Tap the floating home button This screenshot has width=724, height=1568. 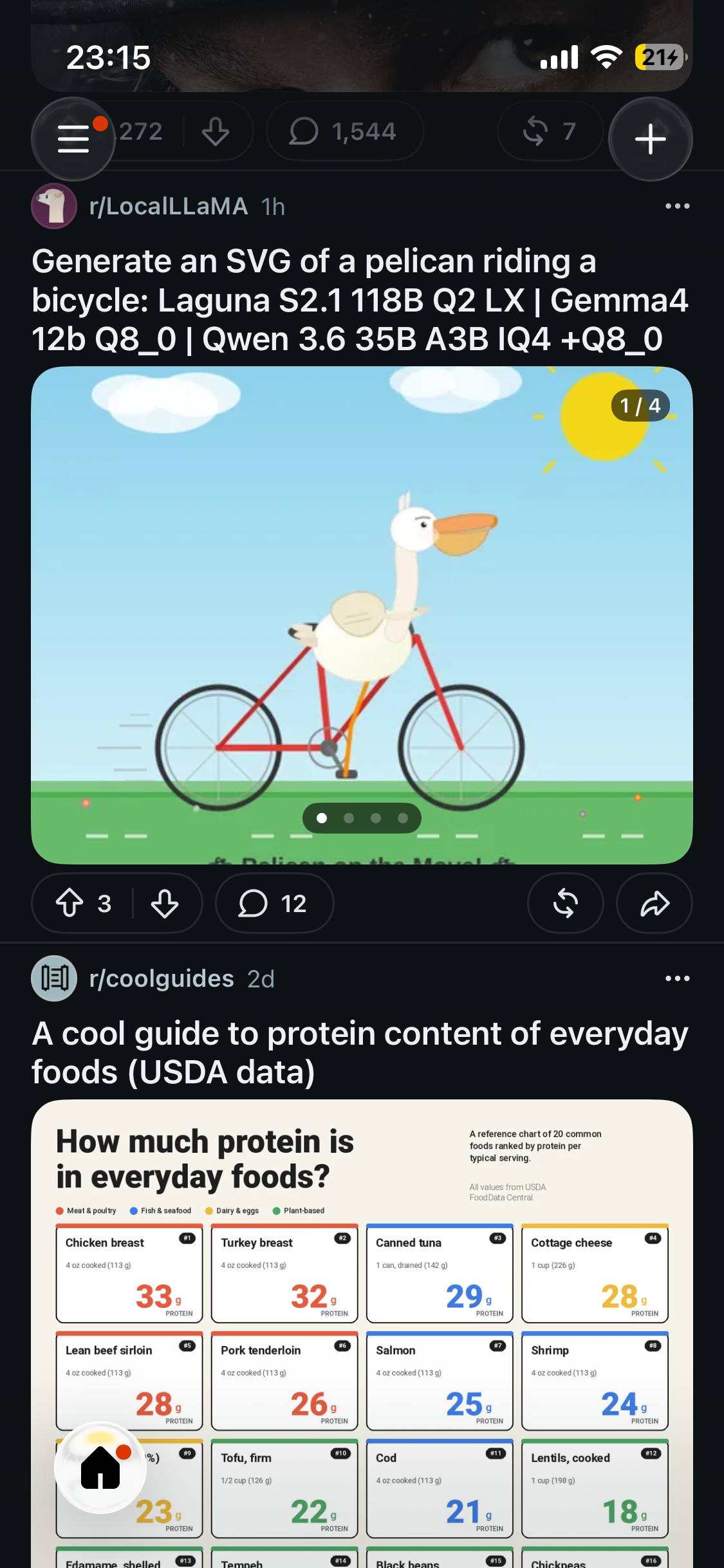point(100,1467)
